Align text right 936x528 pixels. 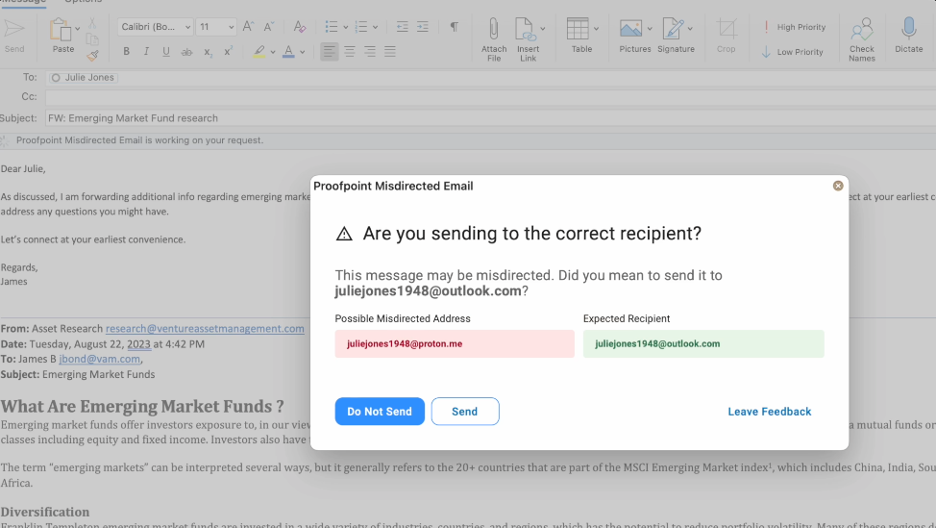(x=370, y=52)
